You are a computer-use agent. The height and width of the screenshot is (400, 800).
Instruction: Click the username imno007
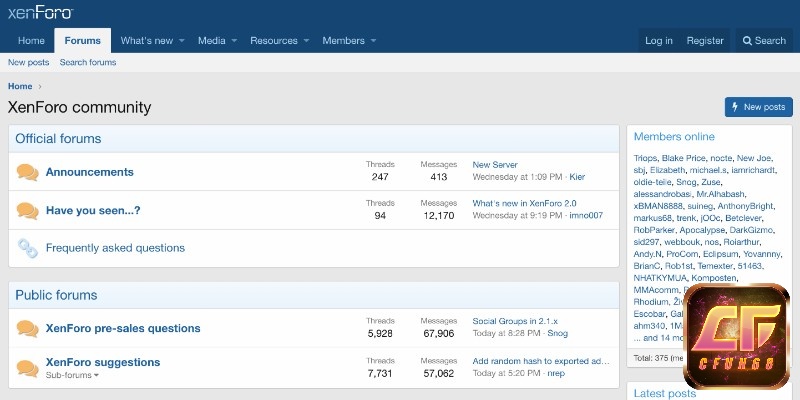(x=586, y=215)
